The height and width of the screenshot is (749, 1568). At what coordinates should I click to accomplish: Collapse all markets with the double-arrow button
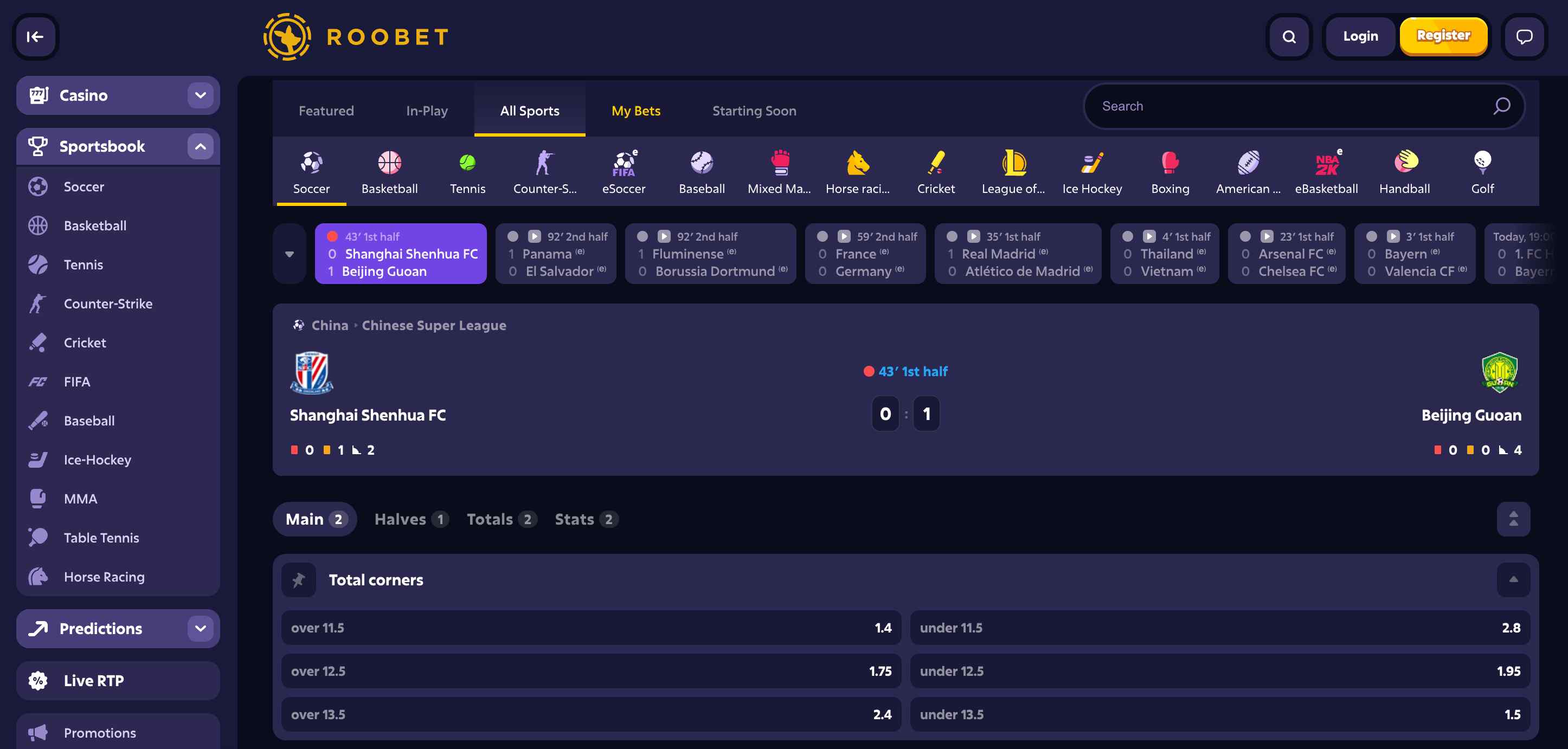click(x=1513, y=519)
